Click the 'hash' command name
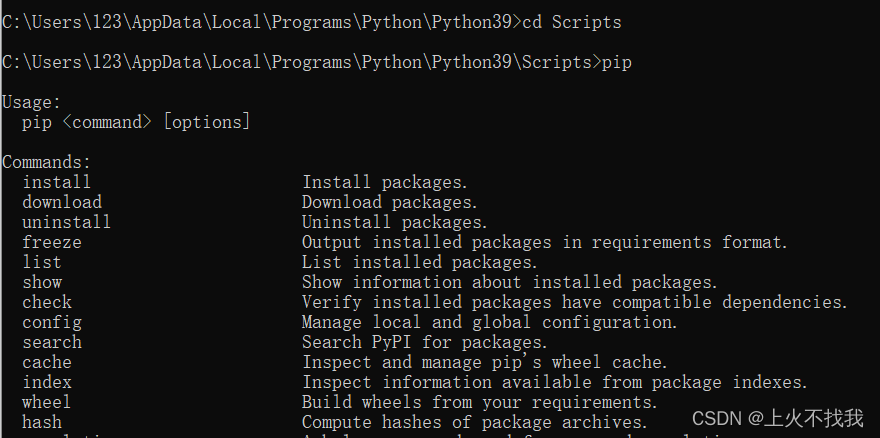This screenshot has width=880, height=438. coord(42,423)
